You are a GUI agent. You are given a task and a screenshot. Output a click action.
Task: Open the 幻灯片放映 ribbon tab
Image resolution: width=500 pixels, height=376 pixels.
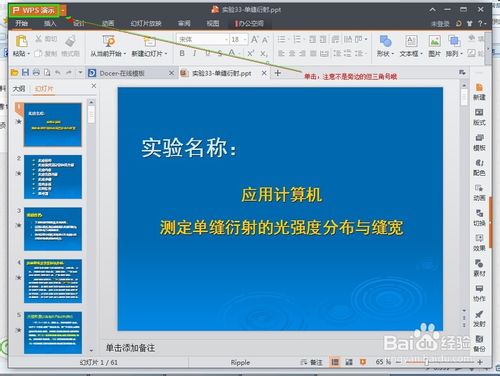[x=146, y=23]
